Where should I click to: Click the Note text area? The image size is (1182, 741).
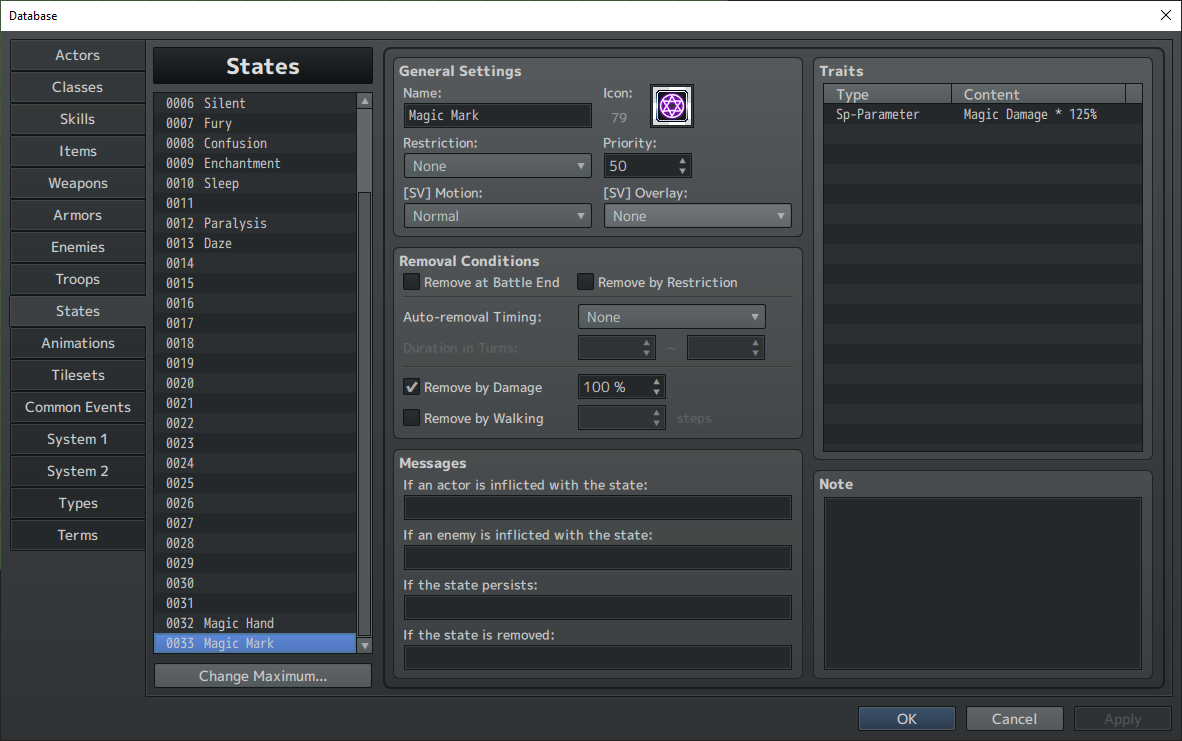[x=983, y=583]
